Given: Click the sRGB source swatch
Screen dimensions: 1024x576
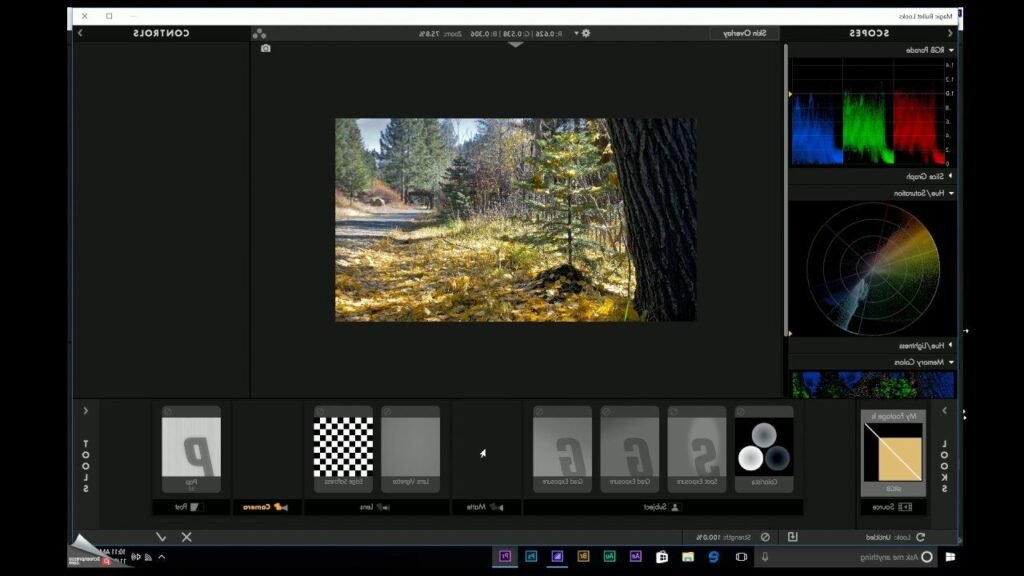Looking at the screenshot, I should click(x=893, y=455).
